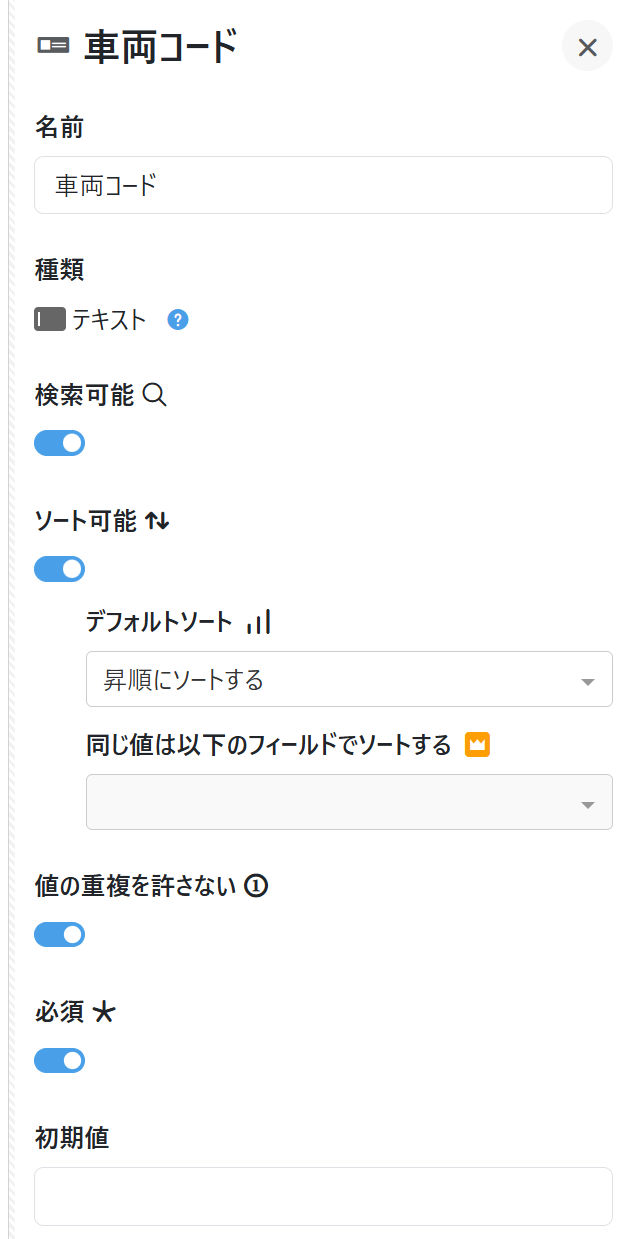
Task: Click the bar chart icon beside デフォルトソート
Action: (x=259, y=622)
